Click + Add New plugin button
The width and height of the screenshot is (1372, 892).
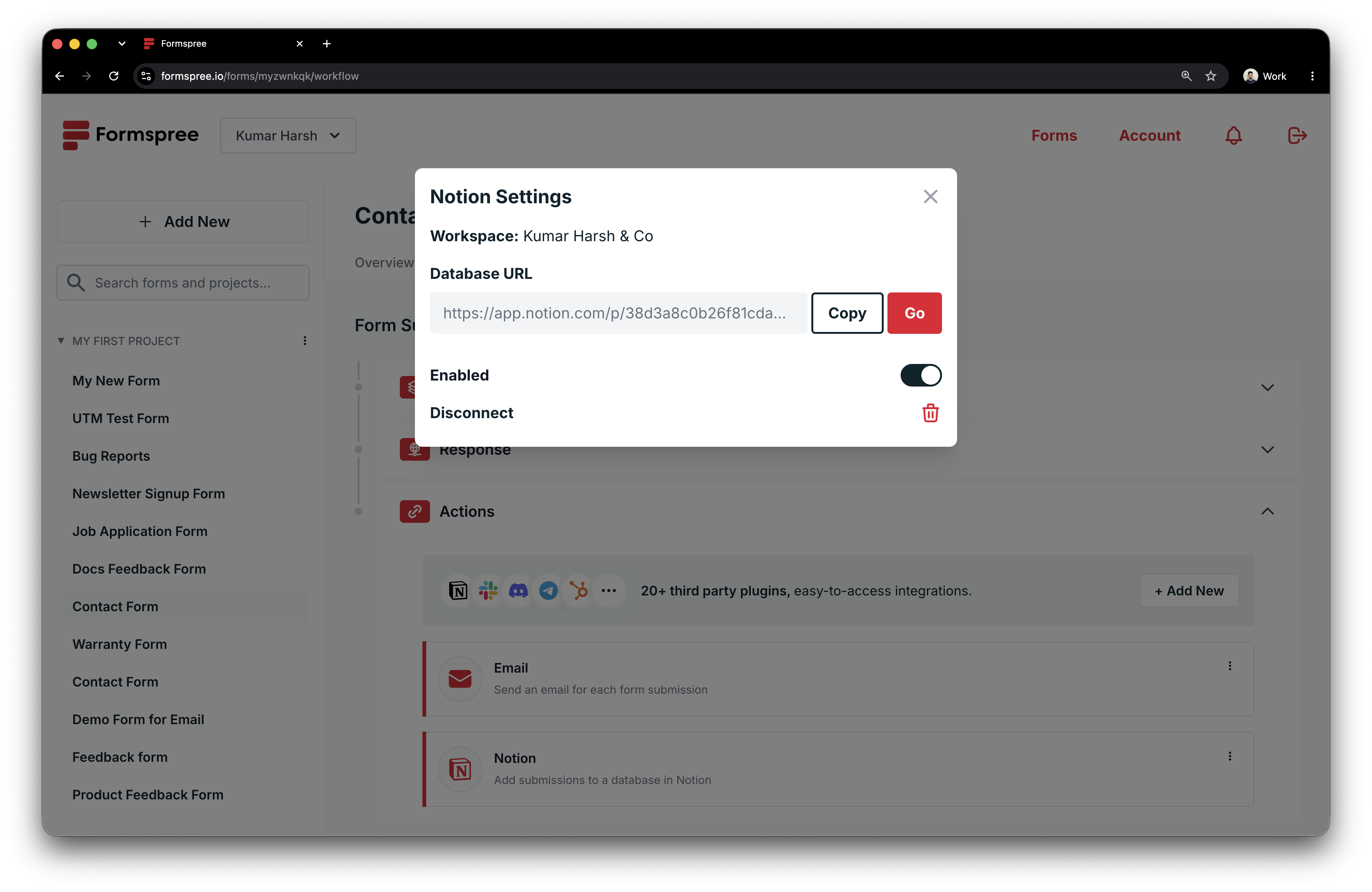pos(1189,591)
